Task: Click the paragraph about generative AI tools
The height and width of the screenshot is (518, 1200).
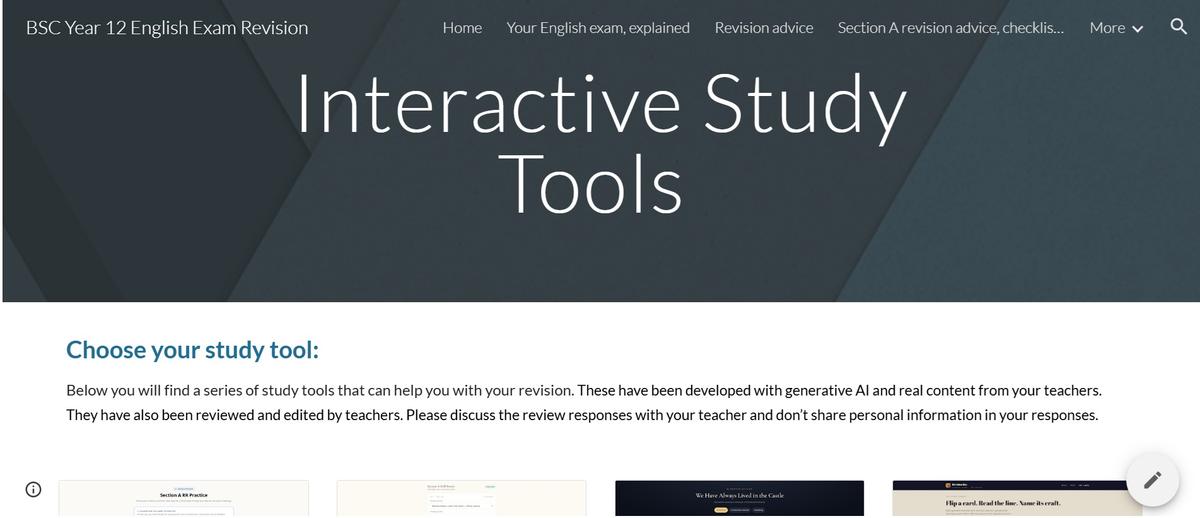Action: (584, 402)
